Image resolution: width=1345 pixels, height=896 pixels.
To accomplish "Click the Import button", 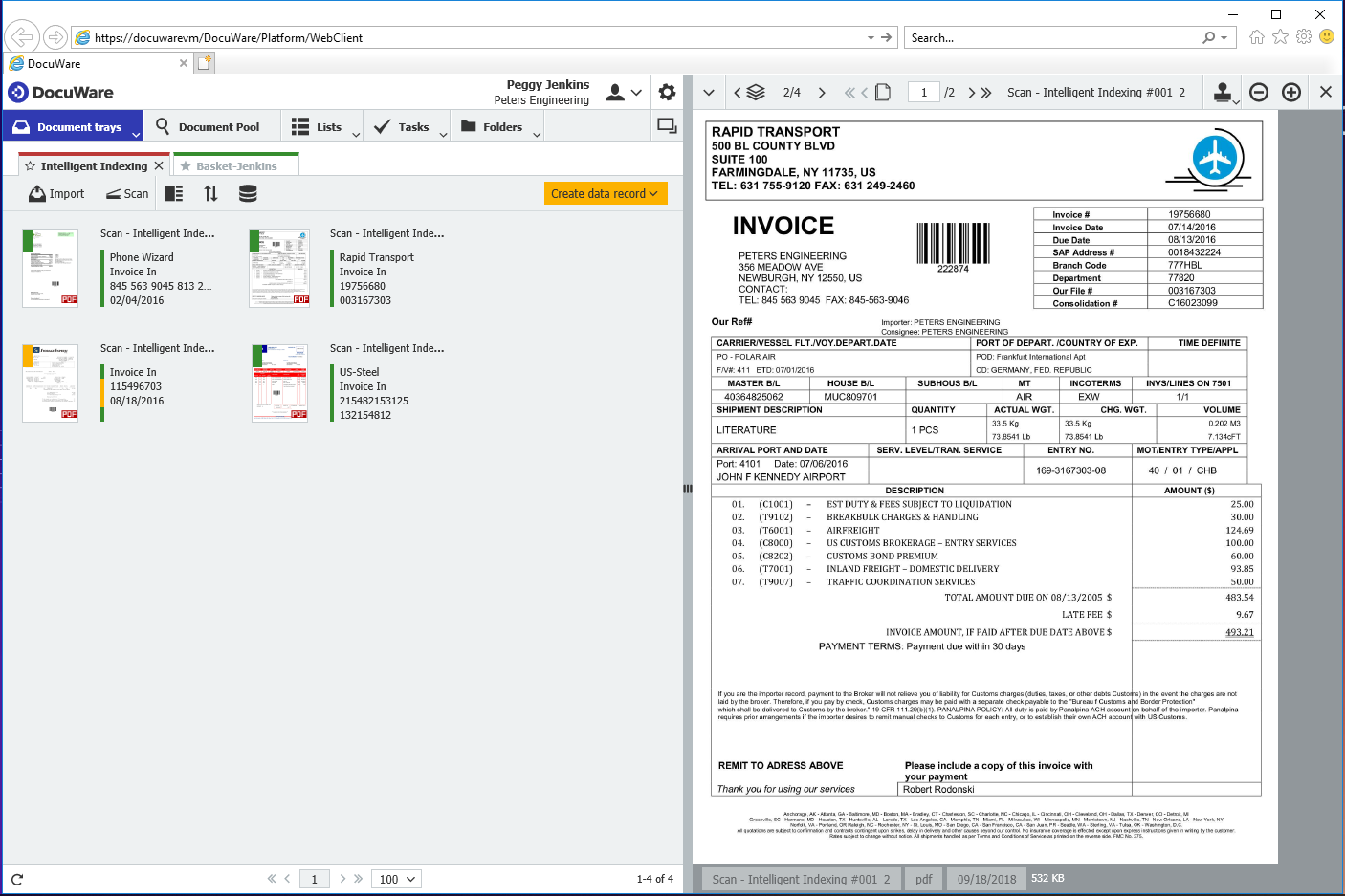I will 56,194.
